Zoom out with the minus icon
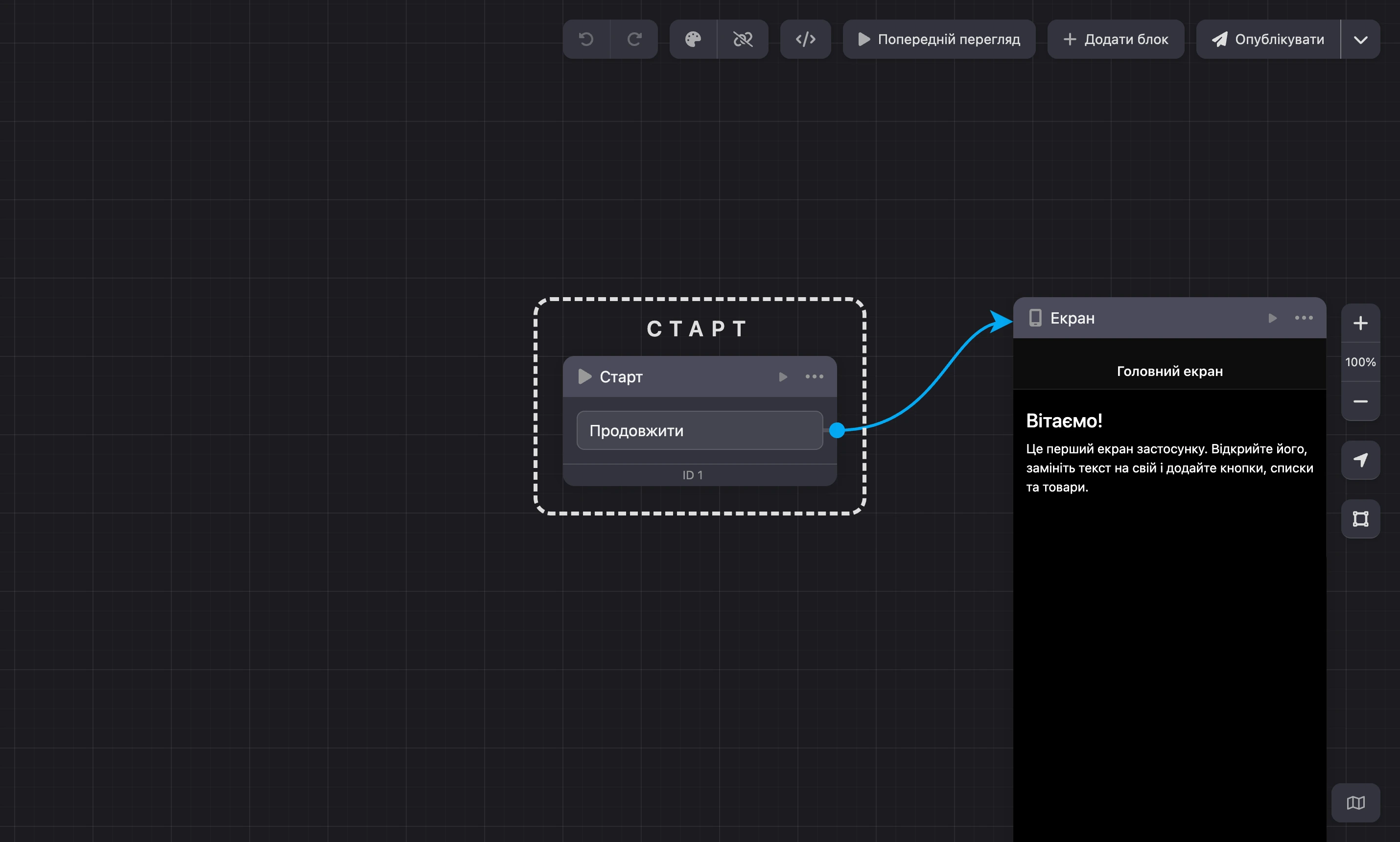 click(x=1360, y=401)
